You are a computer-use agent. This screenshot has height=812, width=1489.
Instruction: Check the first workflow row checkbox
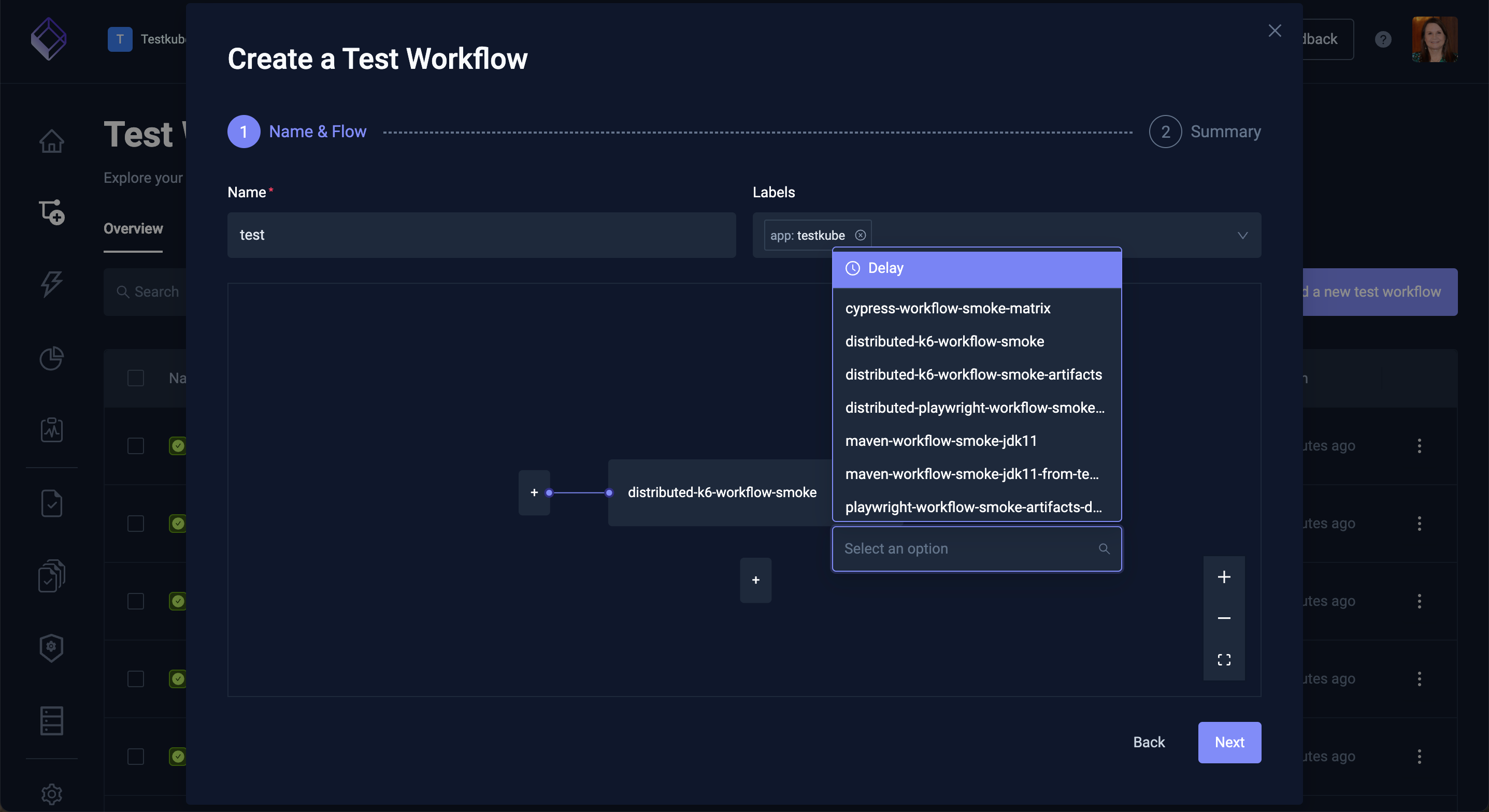point(135,445)
